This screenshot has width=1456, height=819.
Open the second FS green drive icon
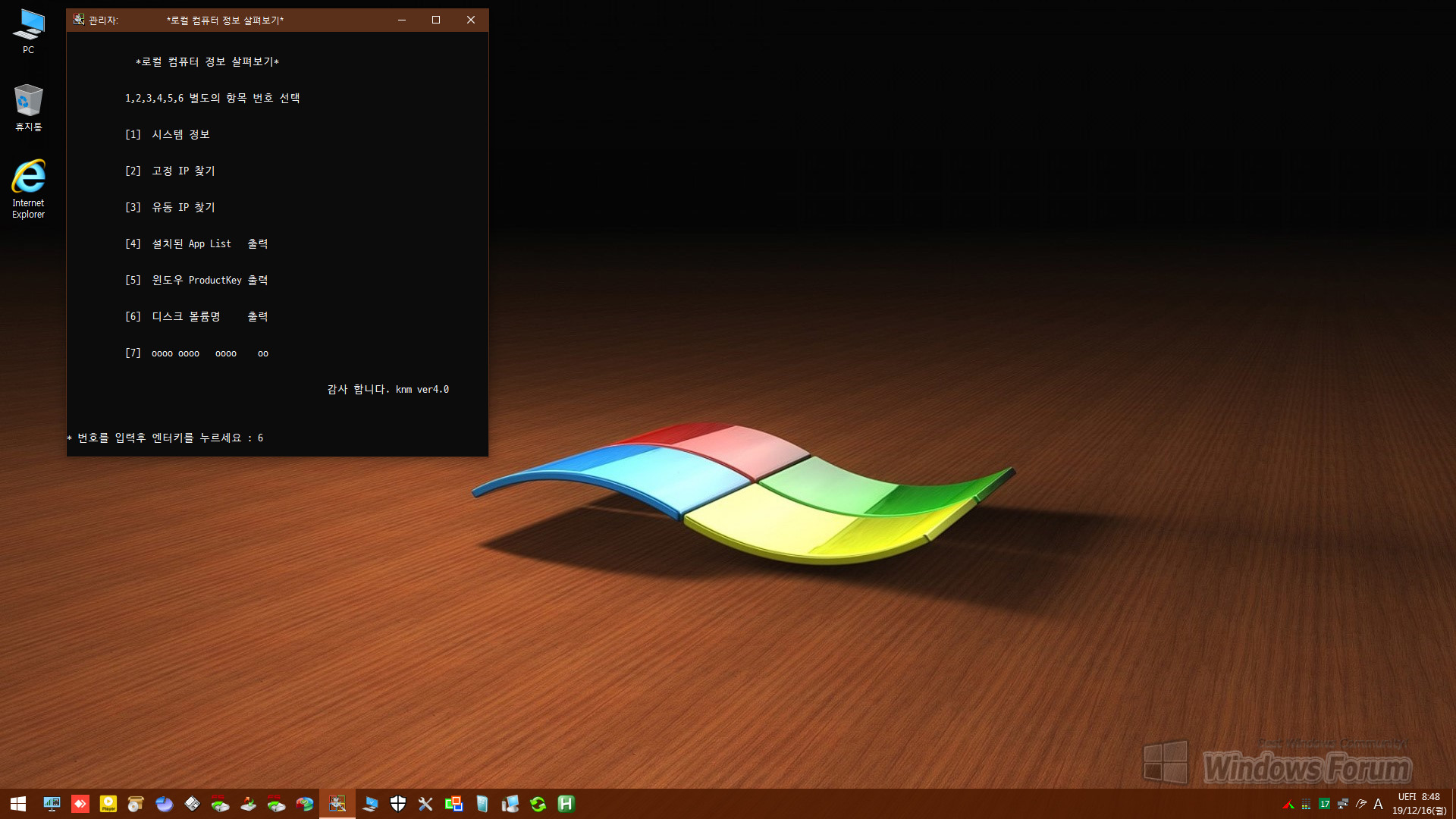[x=276, y=804]
